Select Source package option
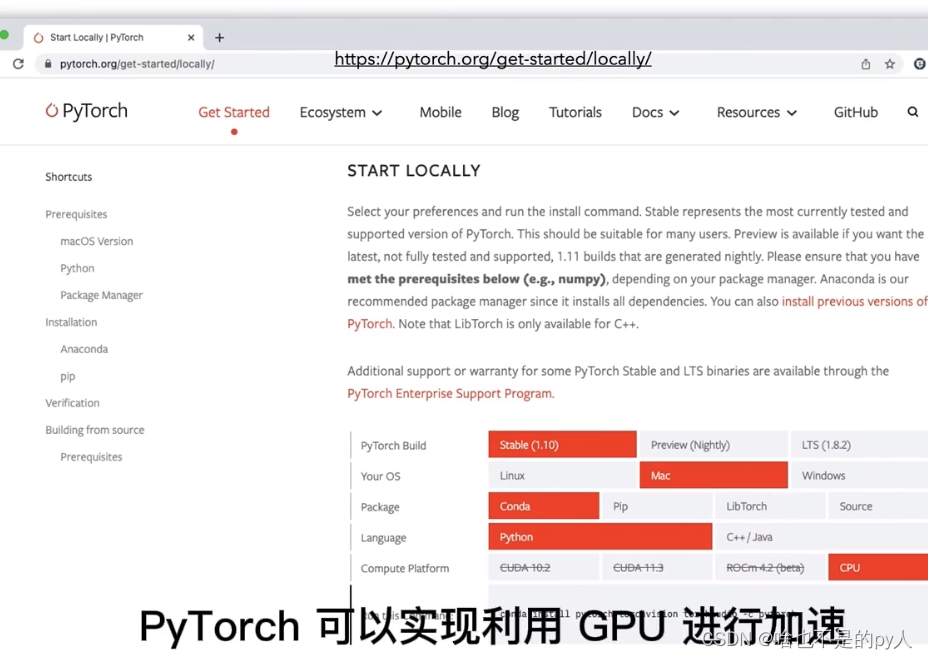928x659 pixels. pos(878,506)
